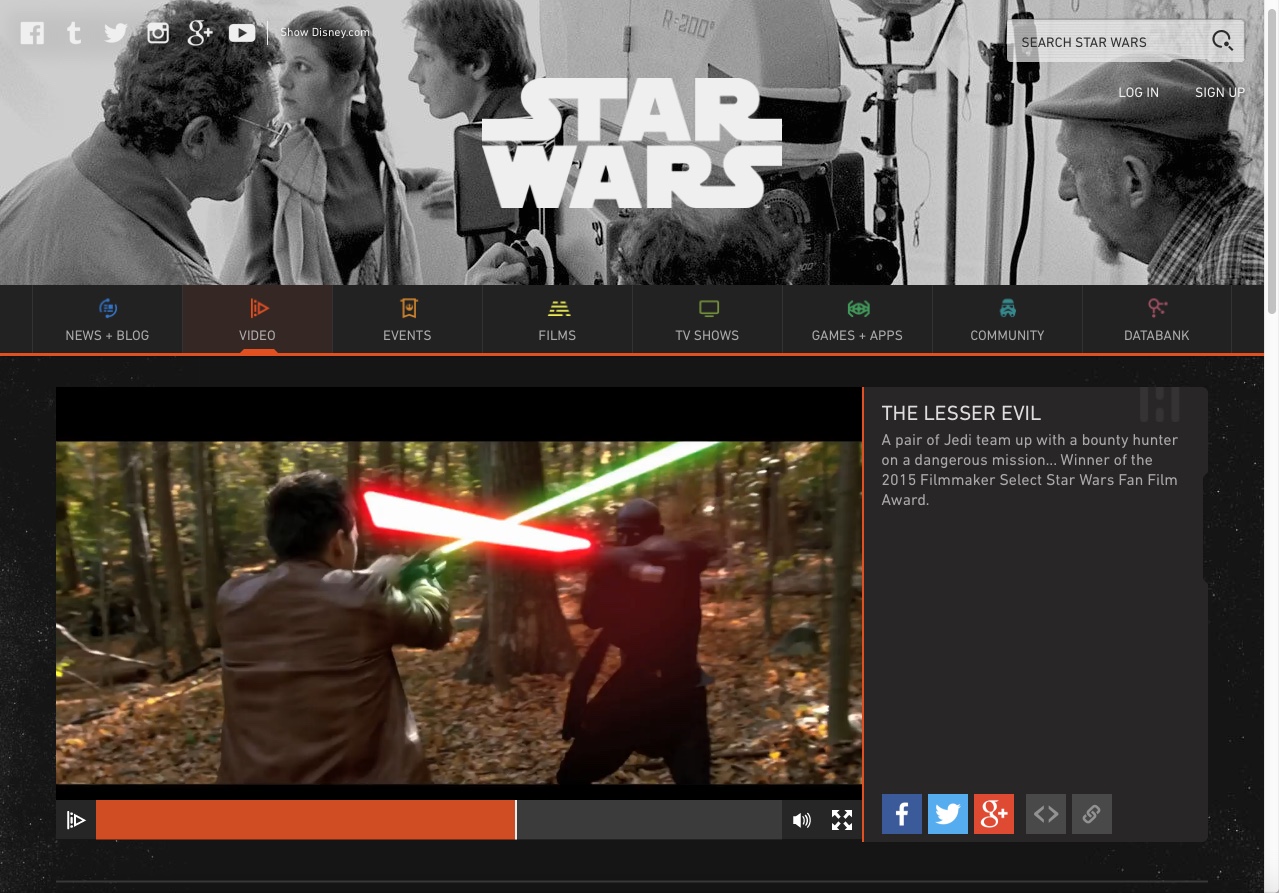Click the lightsaber duel video frame
Screen dimensions: 1279x893
tap(459, 613)
